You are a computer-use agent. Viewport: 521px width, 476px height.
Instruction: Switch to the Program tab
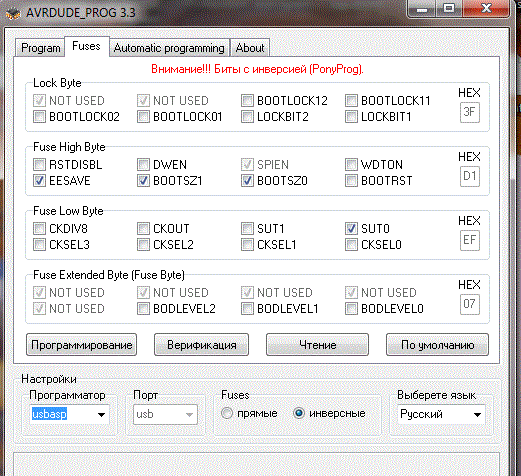[x=40, y=48]
